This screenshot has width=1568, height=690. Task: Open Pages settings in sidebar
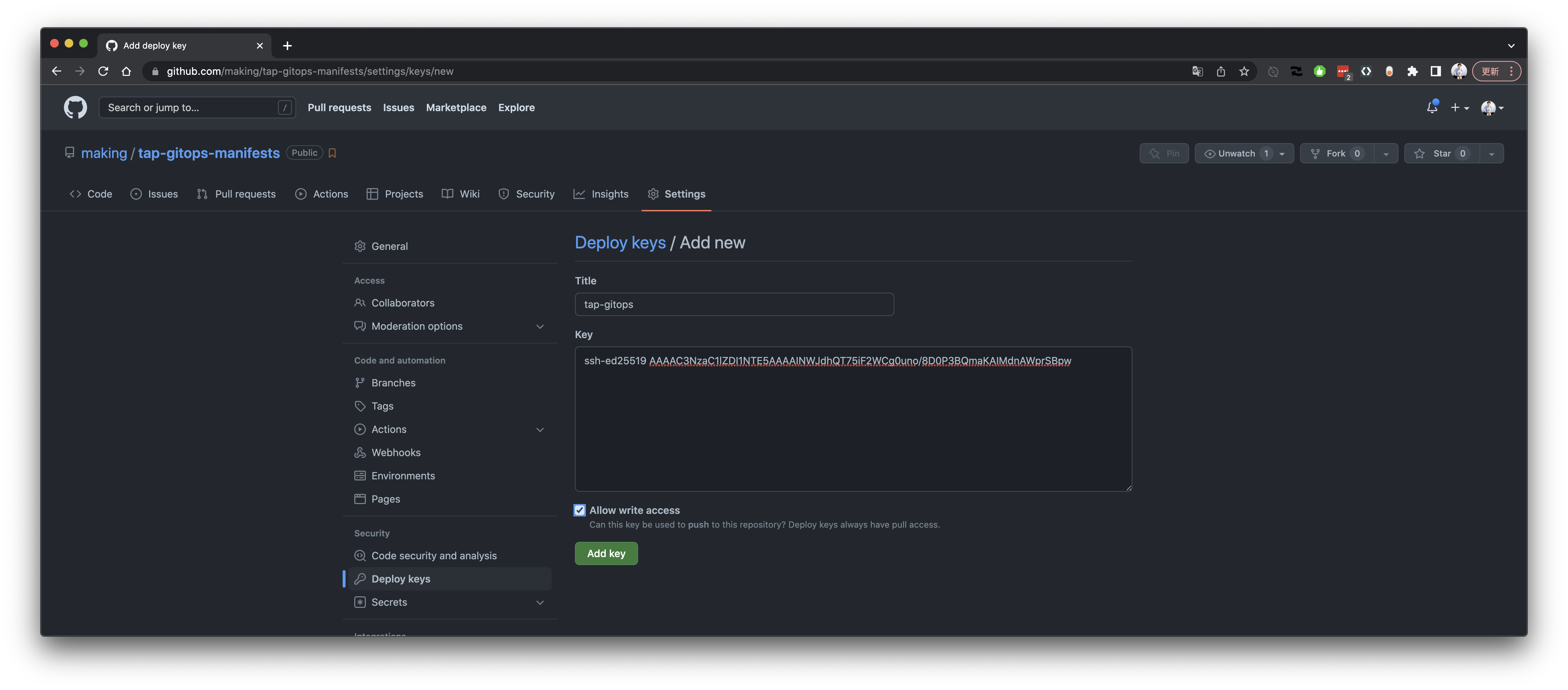(377, 499)
